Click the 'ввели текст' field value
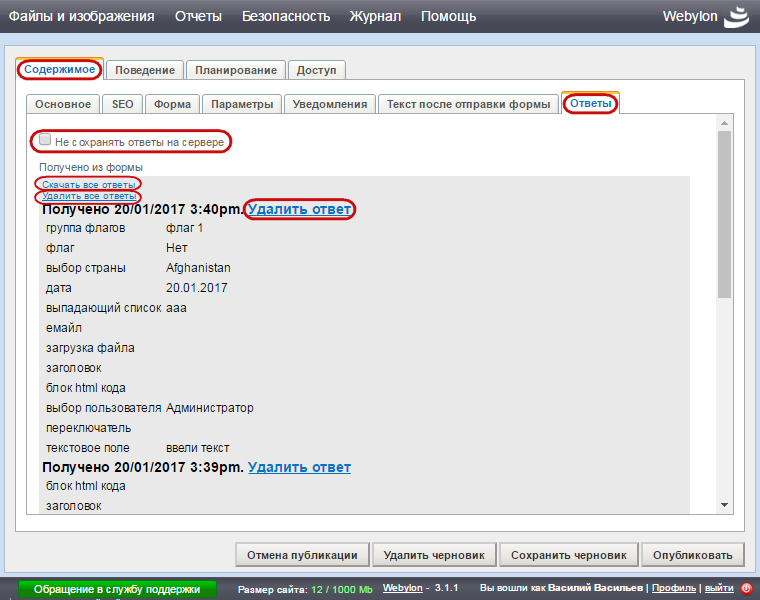Viewport: 760px width, 600px height. pyautogui.click(x=198, y=448)
